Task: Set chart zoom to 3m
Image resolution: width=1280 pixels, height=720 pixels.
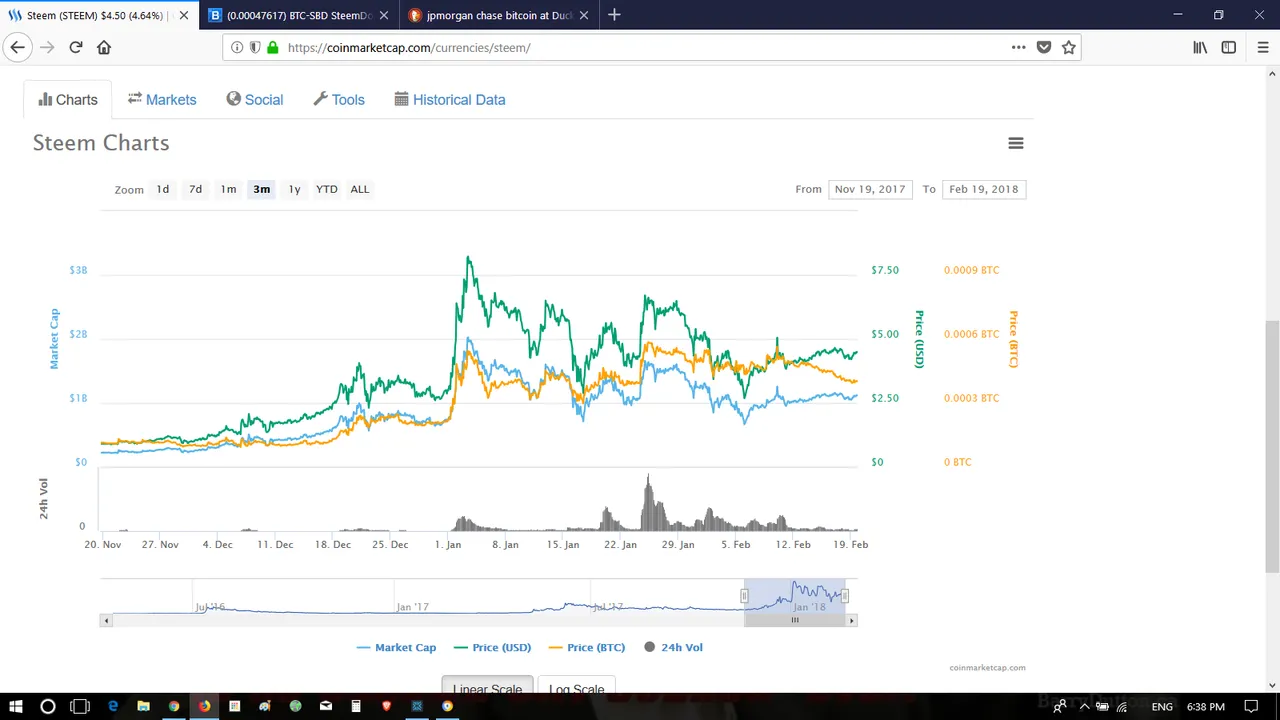Action: click(262, 189)
